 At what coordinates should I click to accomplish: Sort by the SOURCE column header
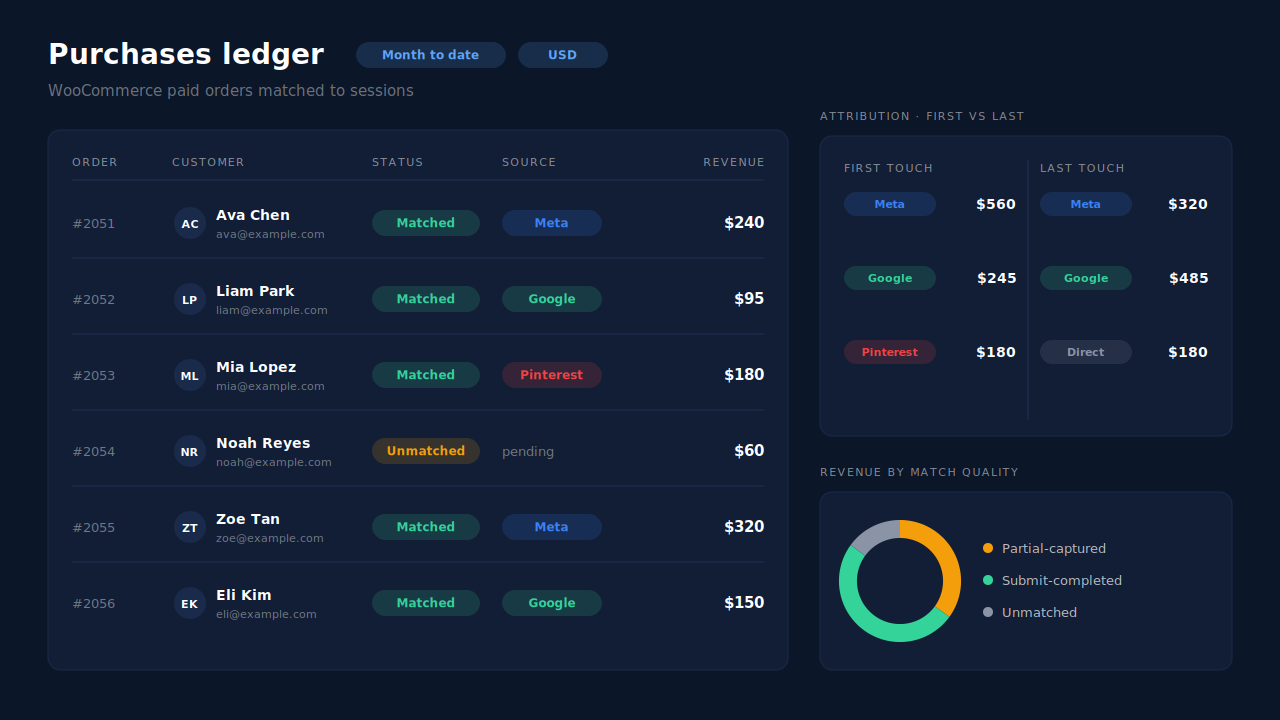pyautogui.click(x=529, y=162)
